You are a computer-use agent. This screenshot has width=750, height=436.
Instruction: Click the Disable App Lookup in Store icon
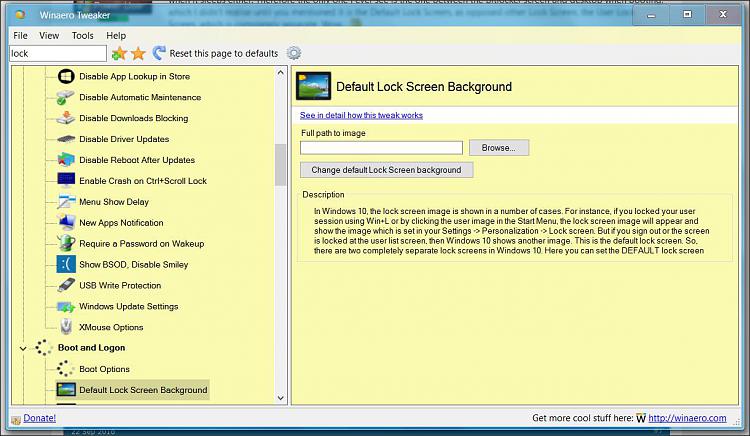(x=66, y=76)
